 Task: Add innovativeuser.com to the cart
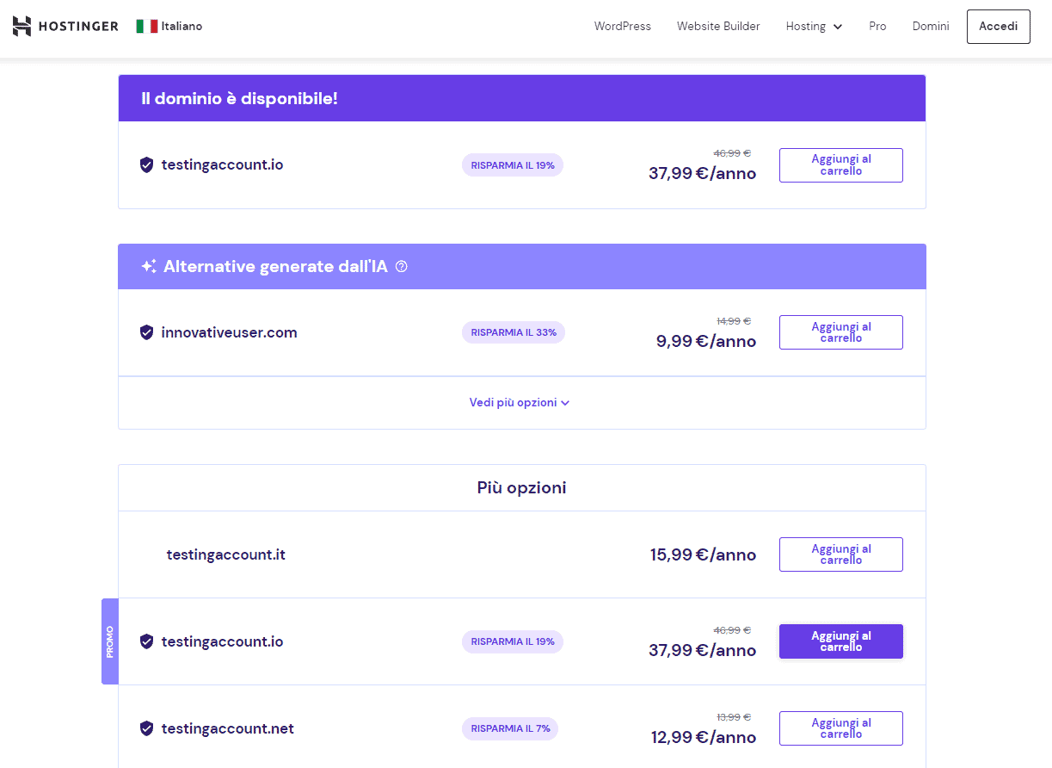click(x=840, y=332)
